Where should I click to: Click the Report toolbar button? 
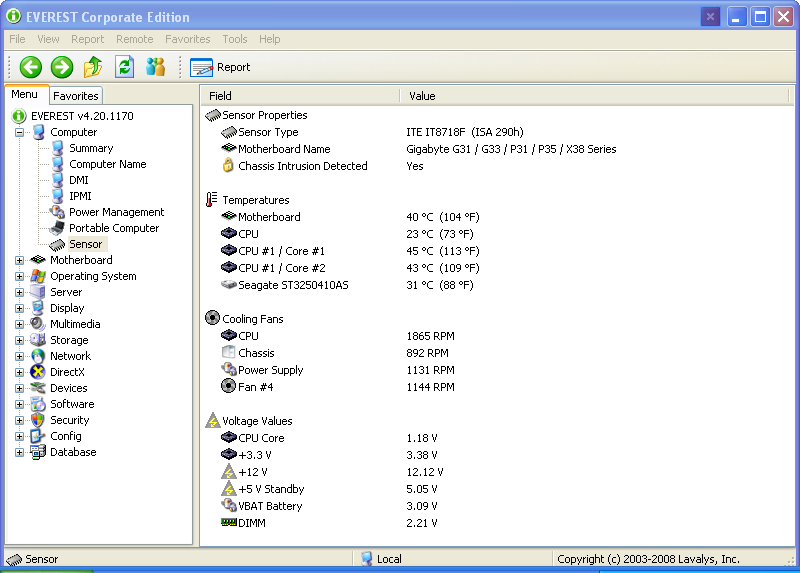coord(220,67)
